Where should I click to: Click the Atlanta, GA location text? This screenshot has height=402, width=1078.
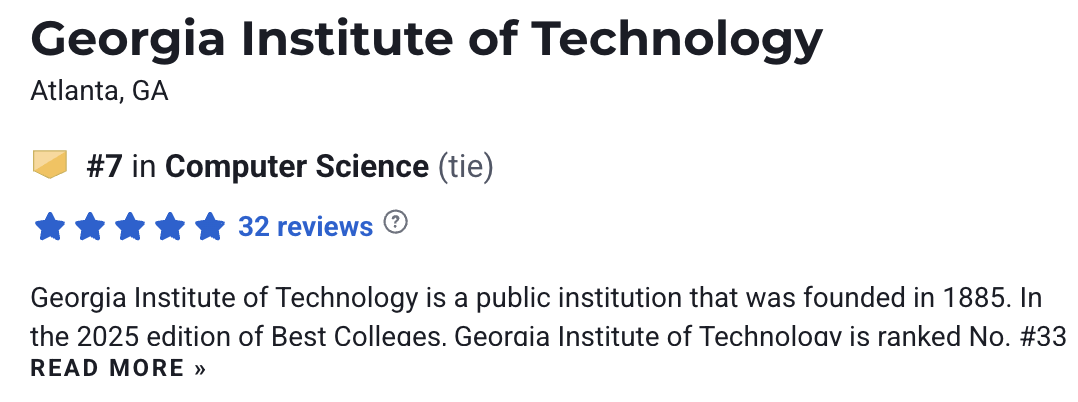[100, 91]
